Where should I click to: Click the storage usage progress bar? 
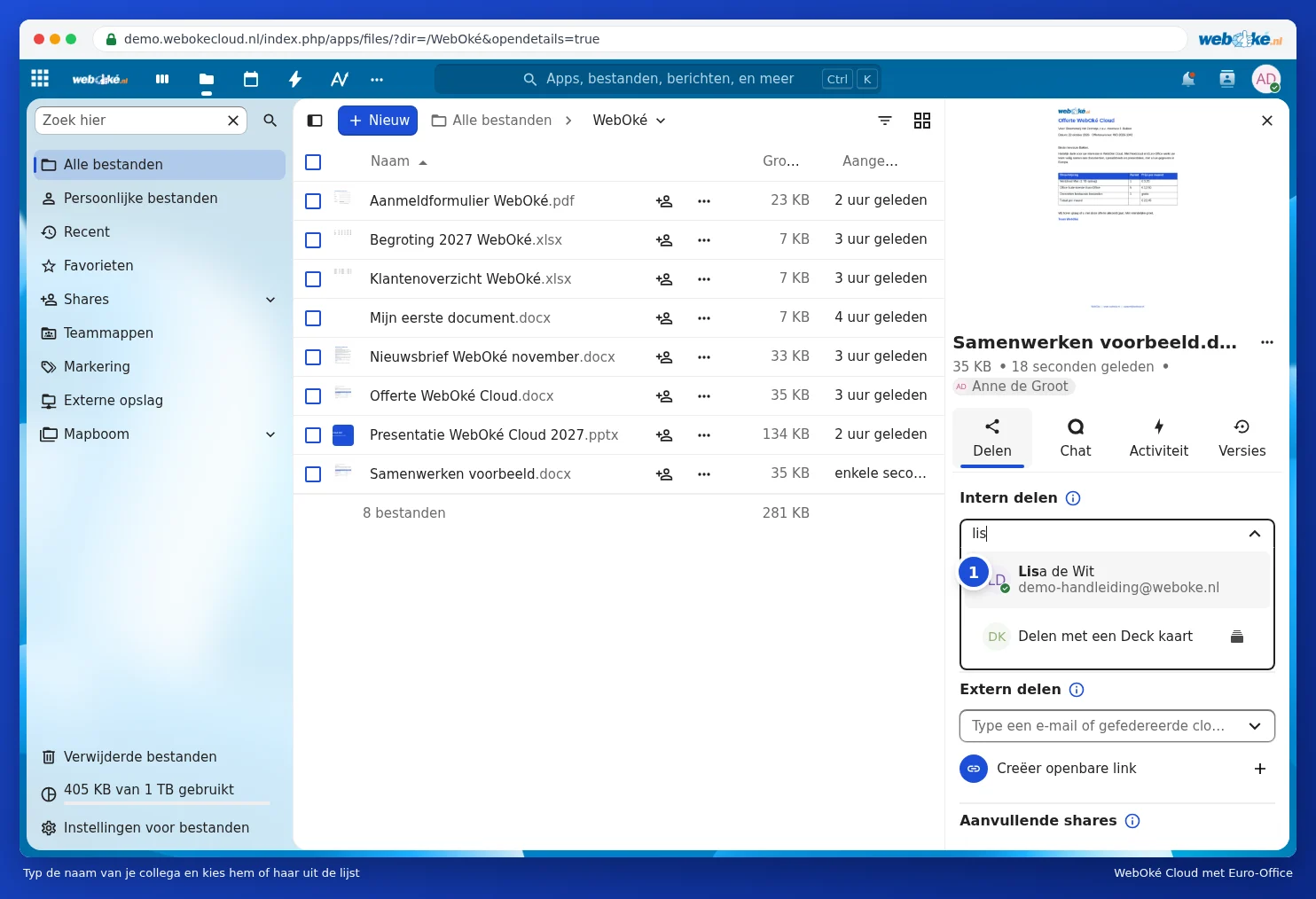point(155,803)
